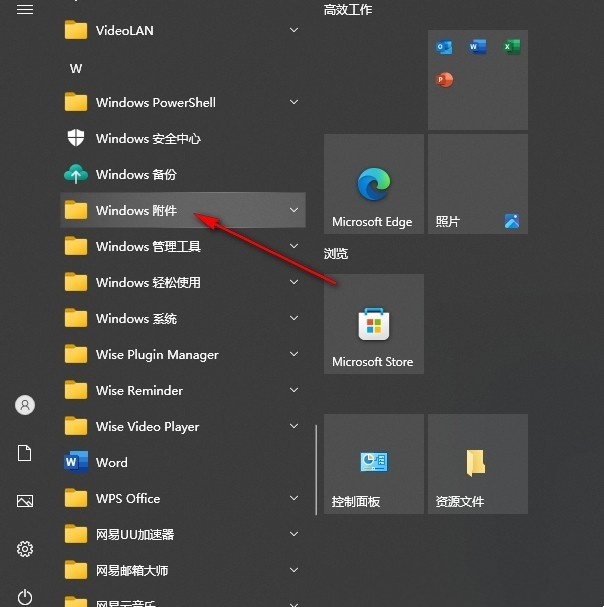The width and height of the screenshot is (604, 607).
Task: Open the 资源文件 folder tile
Action: 478,464
